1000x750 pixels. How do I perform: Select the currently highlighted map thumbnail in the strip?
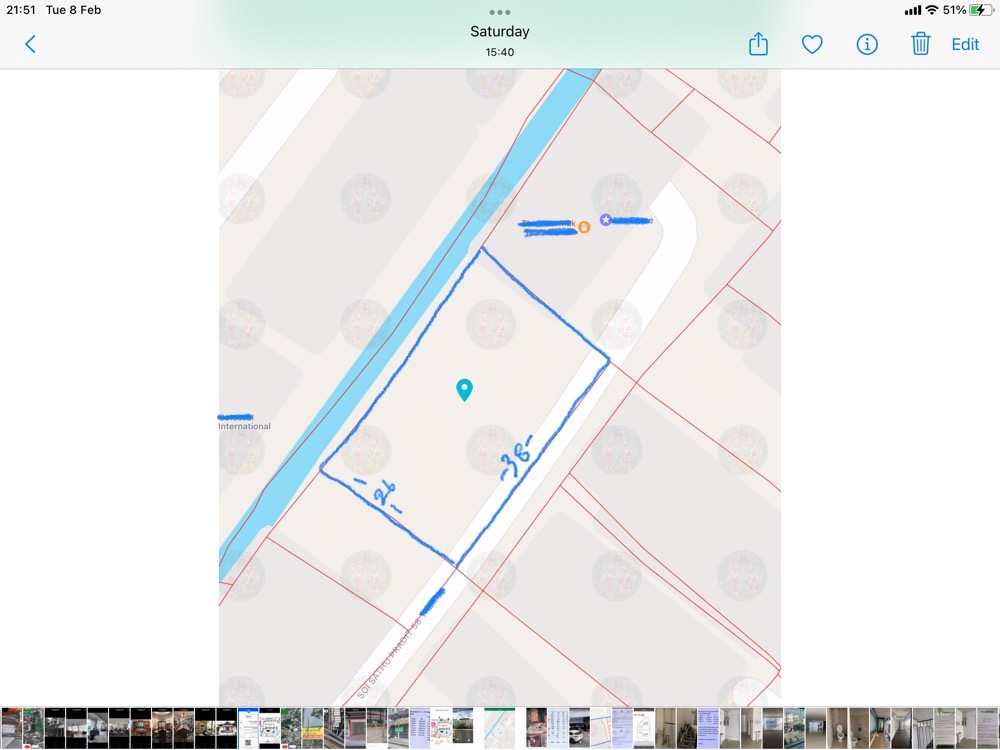(x=499, y=728)
